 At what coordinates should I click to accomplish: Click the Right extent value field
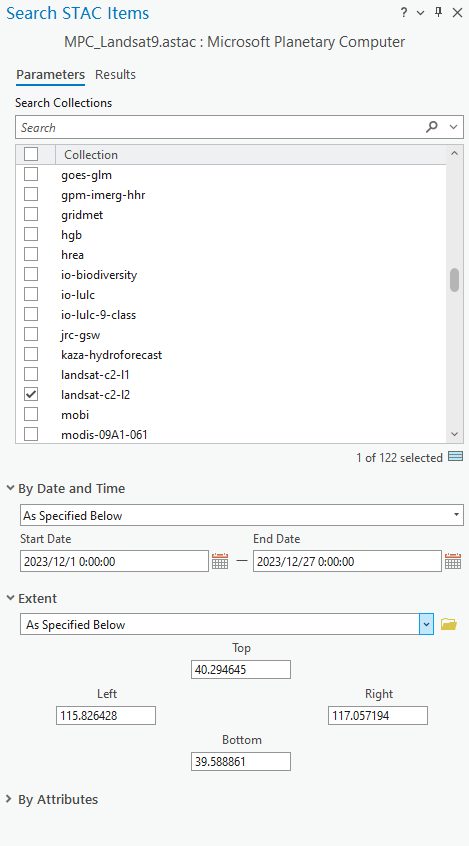[x=378, y=715]
